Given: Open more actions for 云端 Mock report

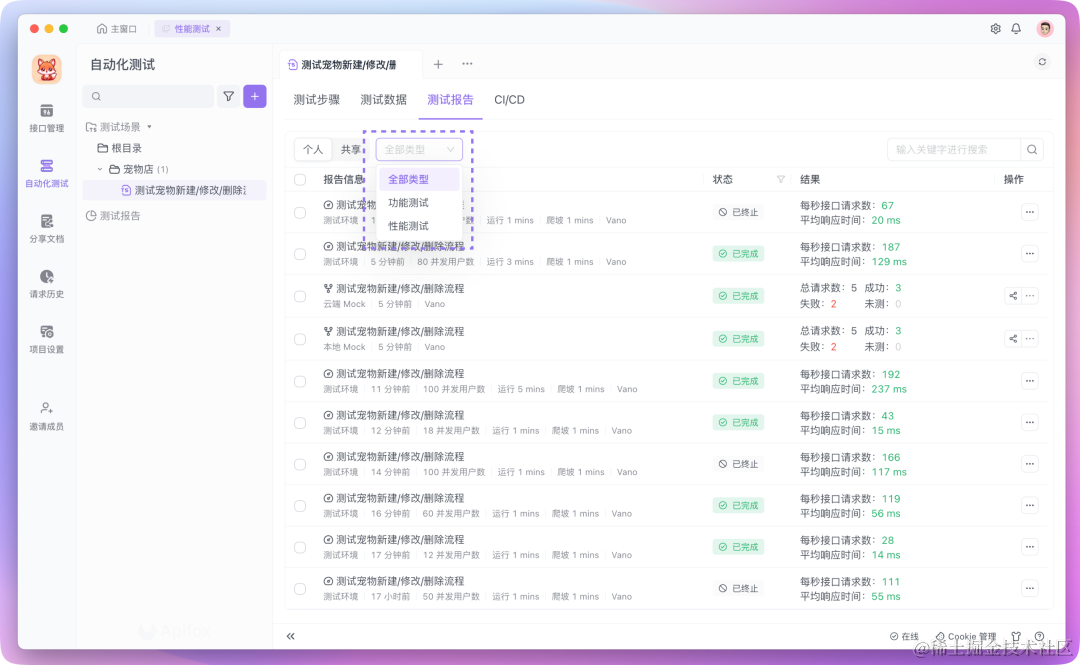Looking at the screenshot, I should coord(1030,296).
